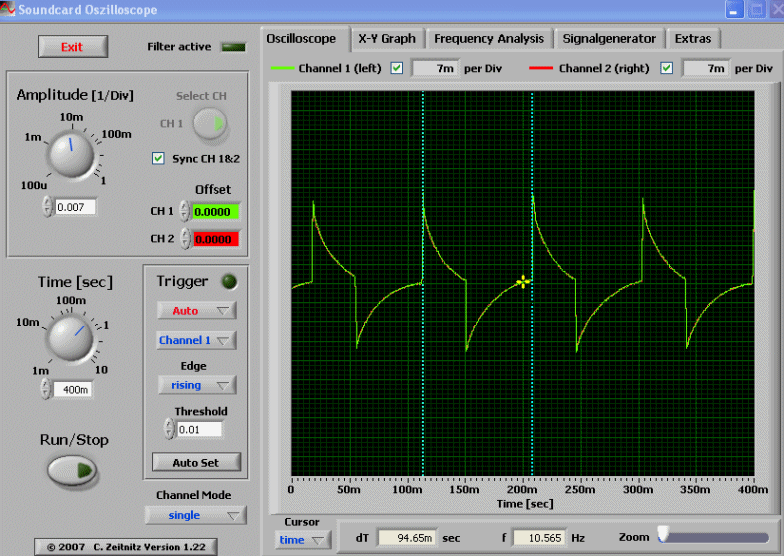Toggle the Channel 2 (right) checkbox
This screenshot has height=556, width=784.
[666, 68]
